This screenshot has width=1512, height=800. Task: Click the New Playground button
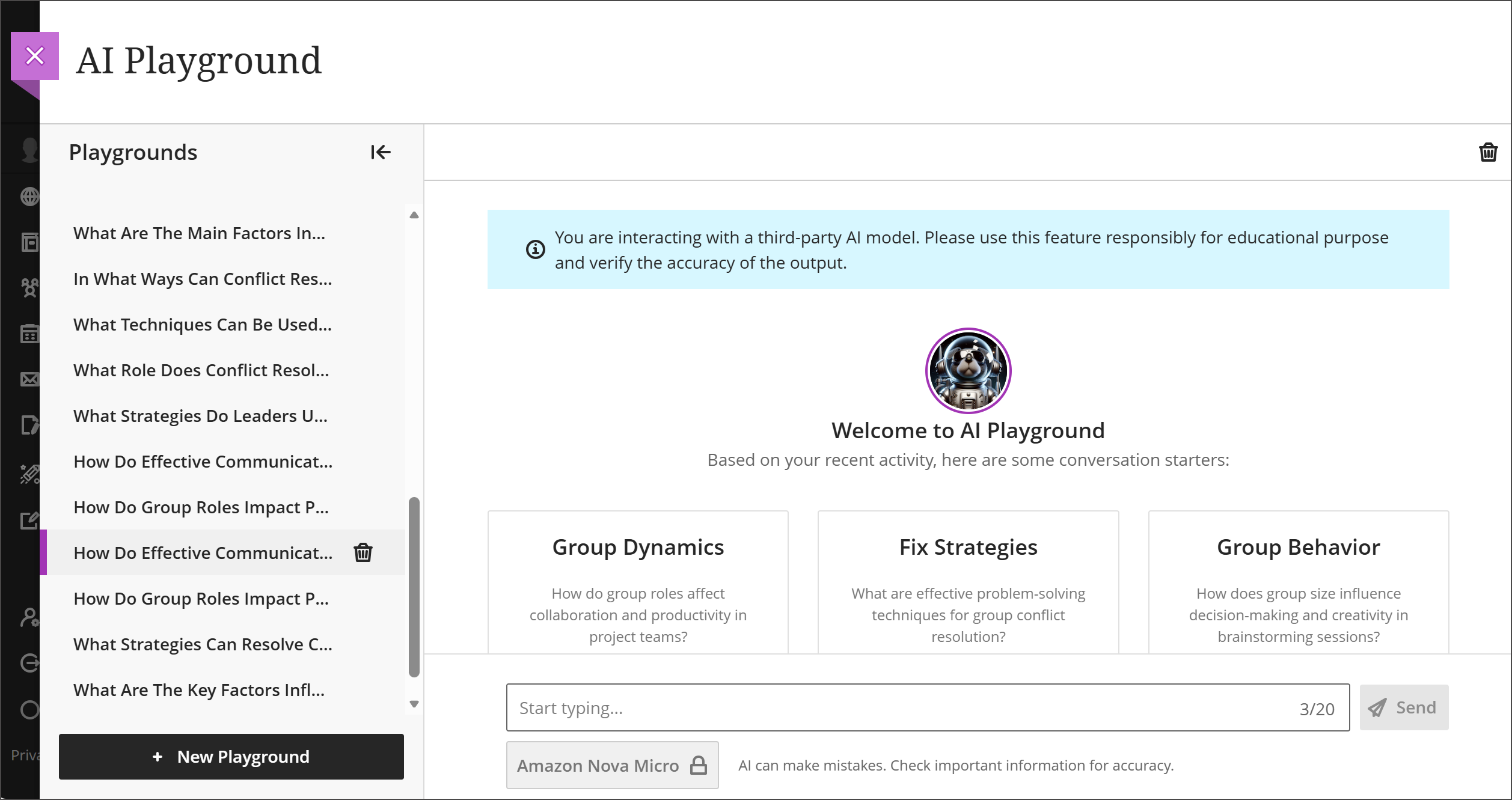pos(231,756)
